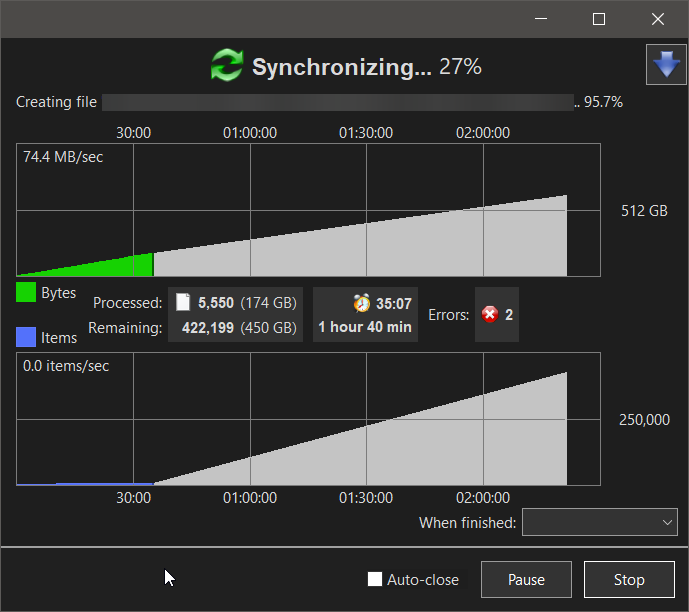Image resolution: width=689 pixels, height=612 pixels.
Task: Click the 1 hour 40 min remaining time
Action: [365, 327]
